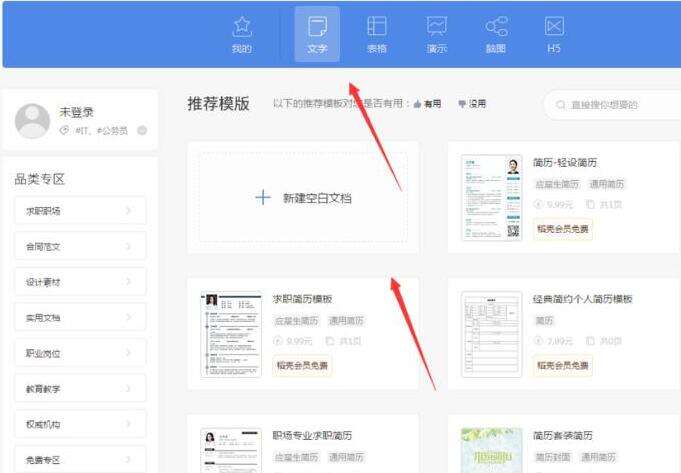Expand the 教育教学 category chevron
The height and width of the screenshot is (473, 681).
pos(128,388)
